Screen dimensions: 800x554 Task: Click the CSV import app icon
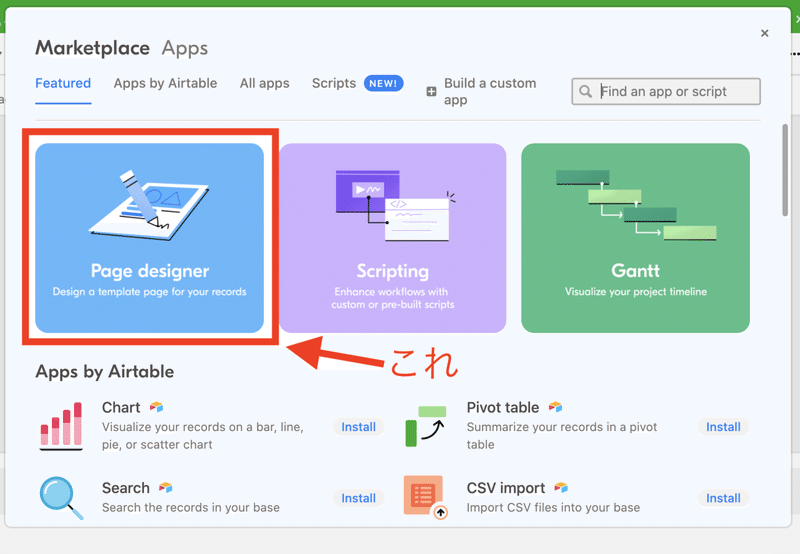tap(426, 497)
